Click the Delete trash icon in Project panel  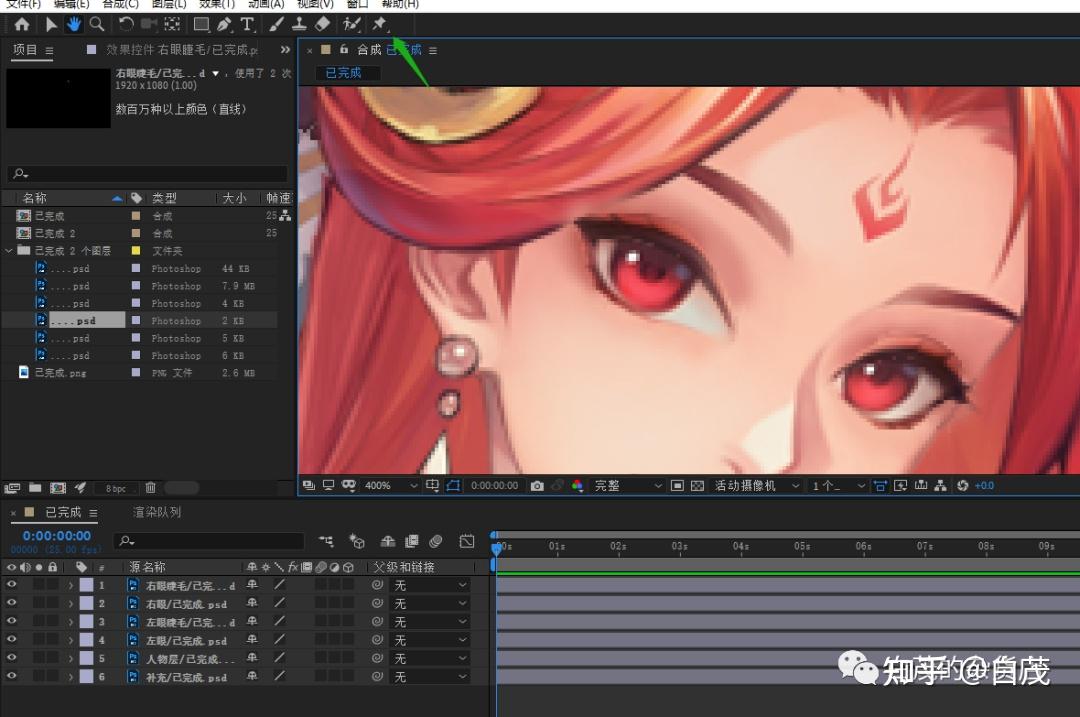pyautogui.click(x=150, y=488)
